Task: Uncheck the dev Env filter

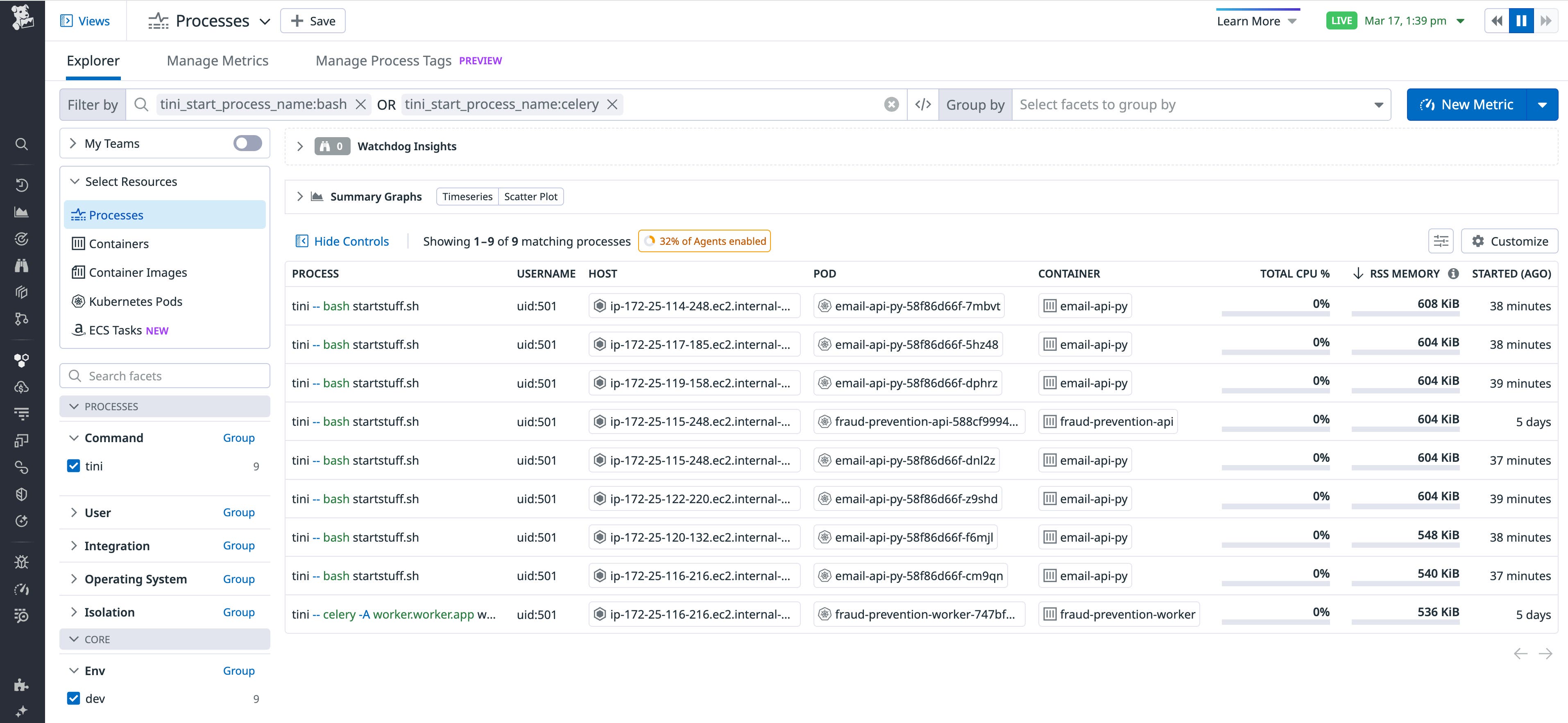Action: coord(74,698)
